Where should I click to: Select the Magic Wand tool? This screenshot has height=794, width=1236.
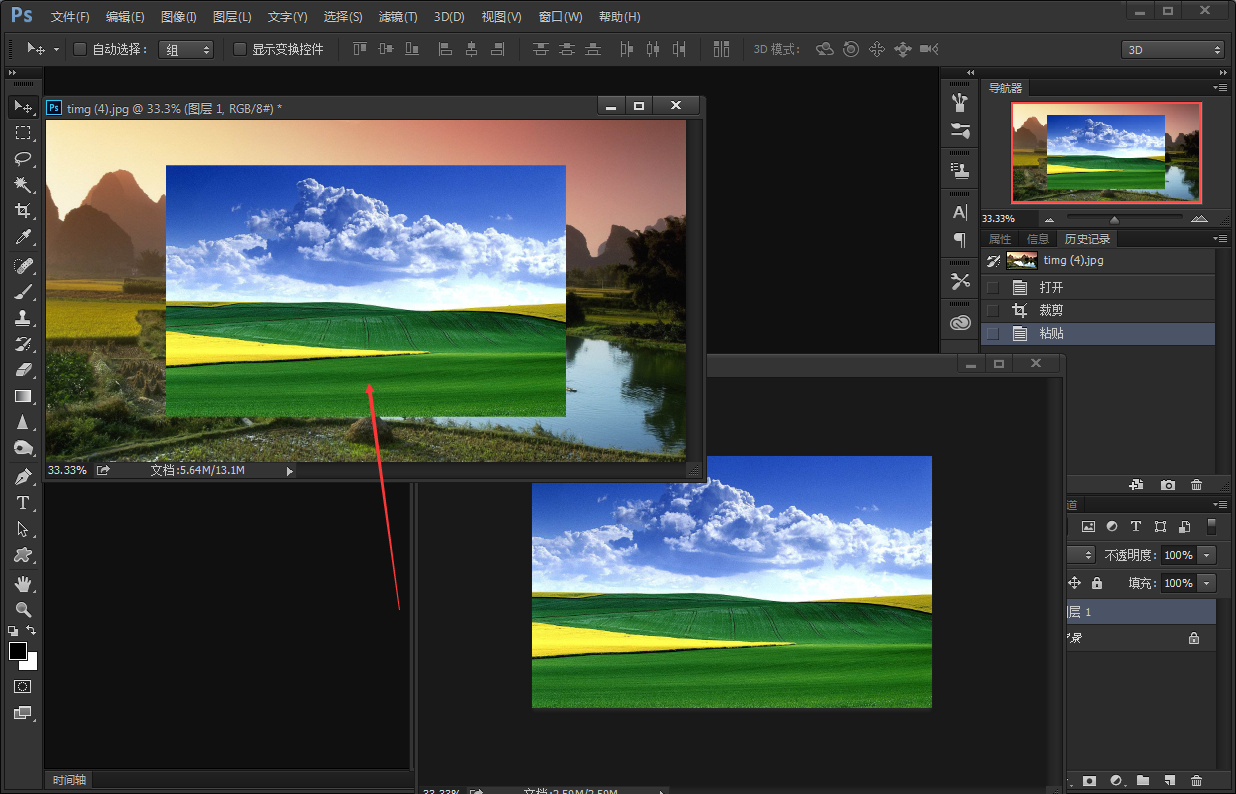pos(22,185)
